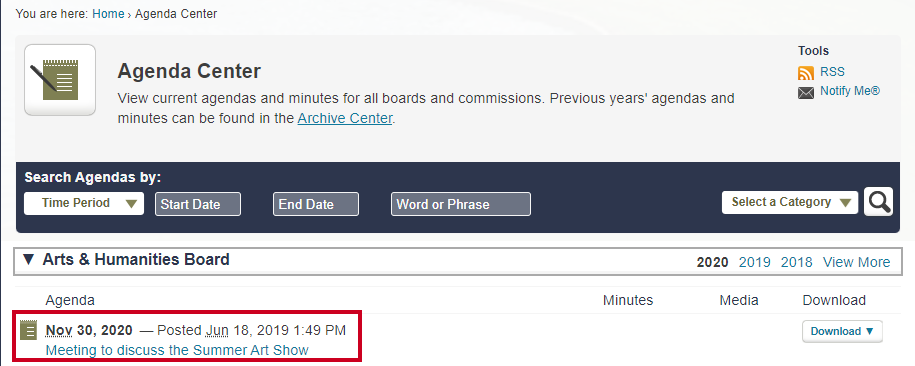Select the 2020 year tab
Screen dimensions: 915x366
(x=713, y=262)
